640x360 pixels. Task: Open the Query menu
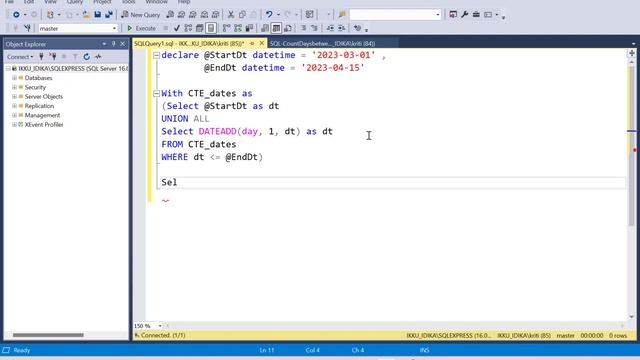[x=75, y=2]
